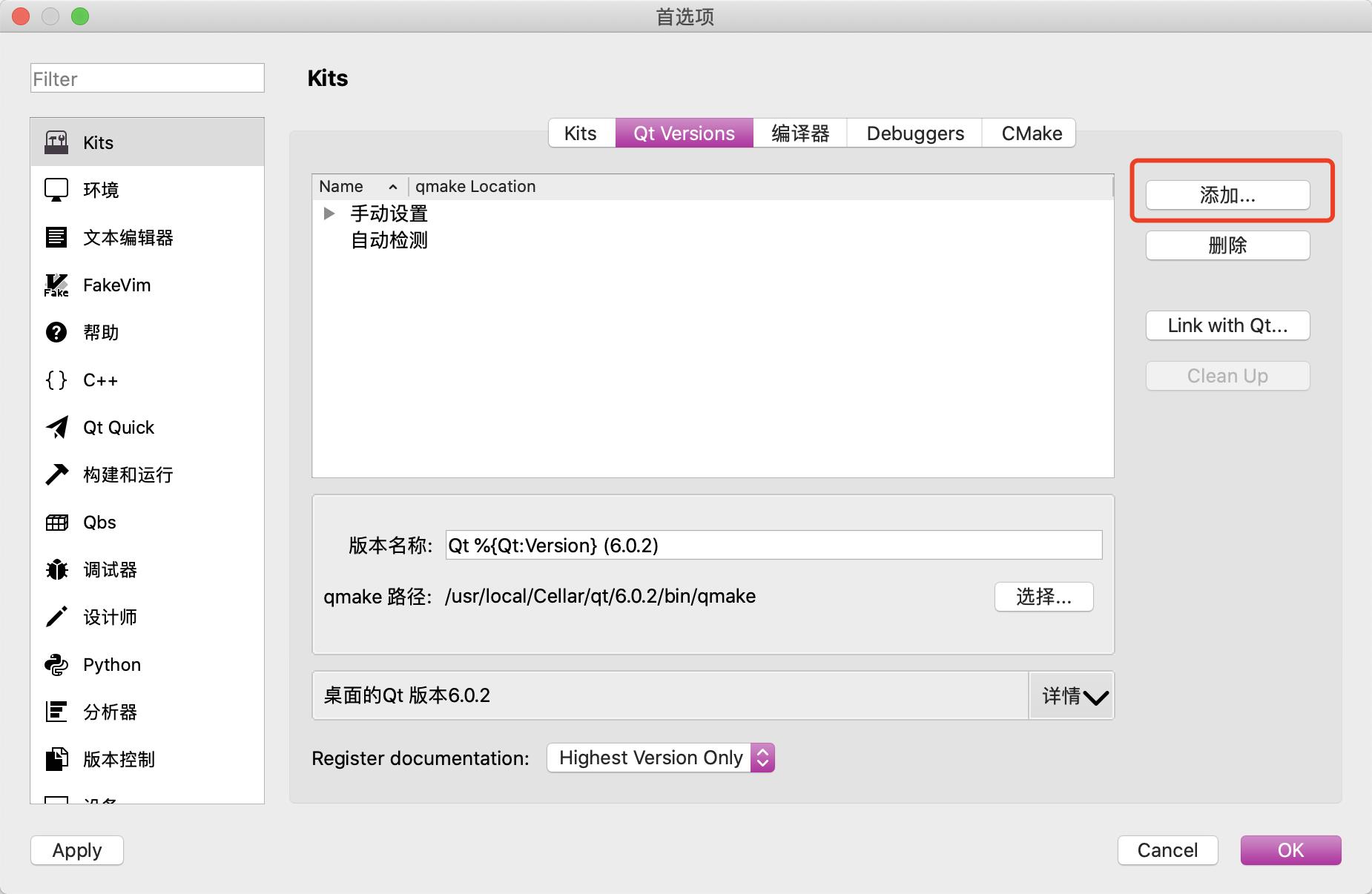Select the FakeVim icon in sidebar
The width and height of the screenshot is (1372, 894).
point(56,285)
